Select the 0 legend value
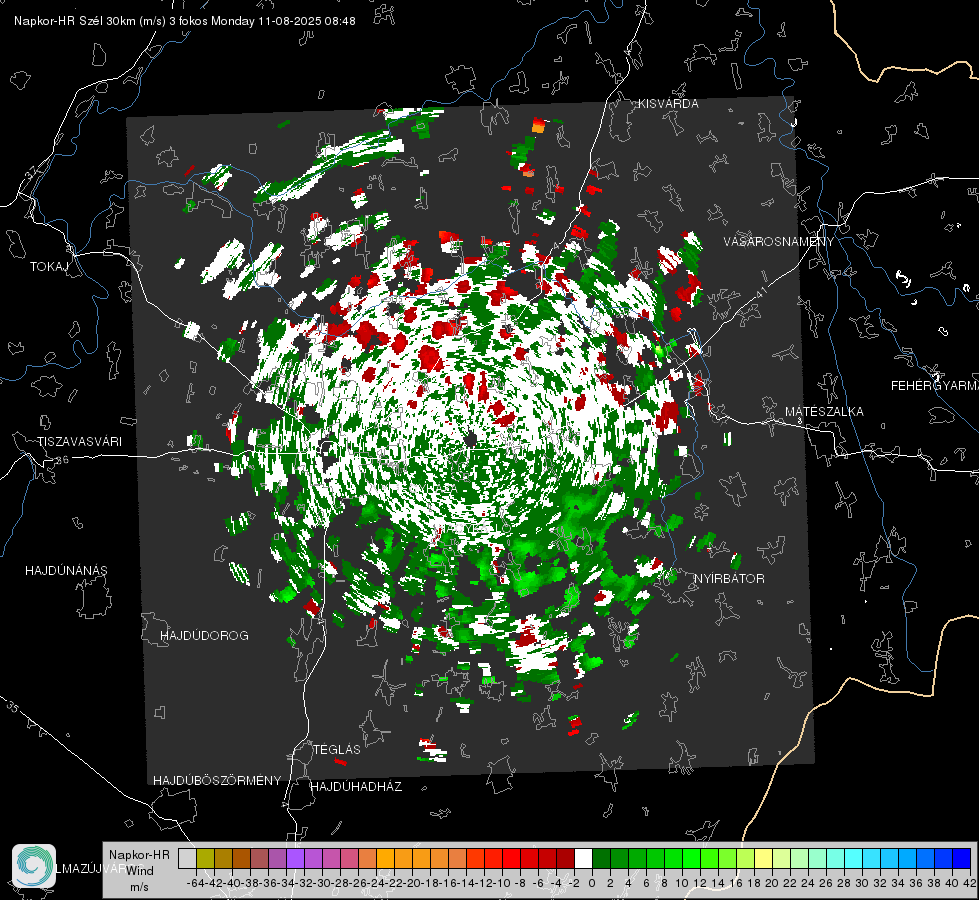The height and width of the screenshot is (900, 979). click(592, 883)
